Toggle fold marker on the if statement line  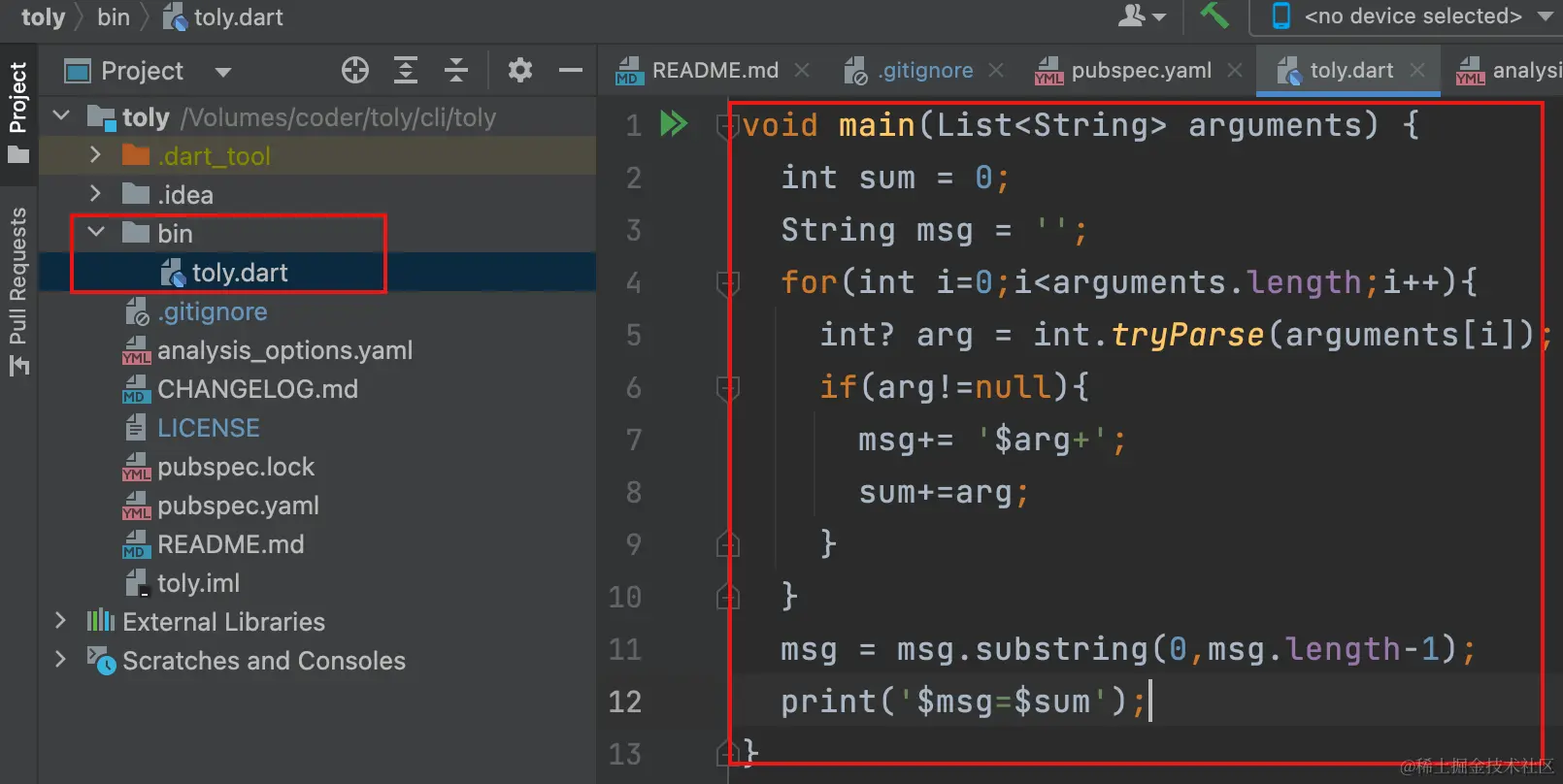coord(727,387)
